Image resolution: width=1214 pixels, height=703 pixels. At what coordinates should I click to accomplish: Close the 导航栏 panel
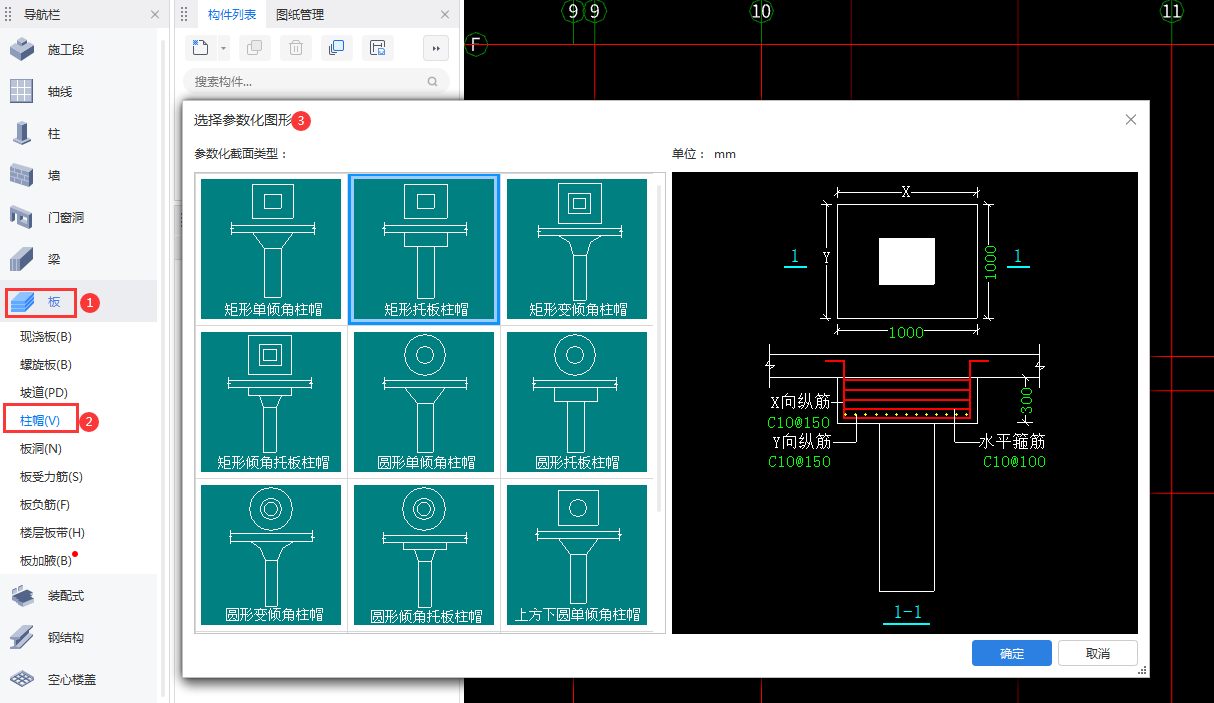[155, 15]
